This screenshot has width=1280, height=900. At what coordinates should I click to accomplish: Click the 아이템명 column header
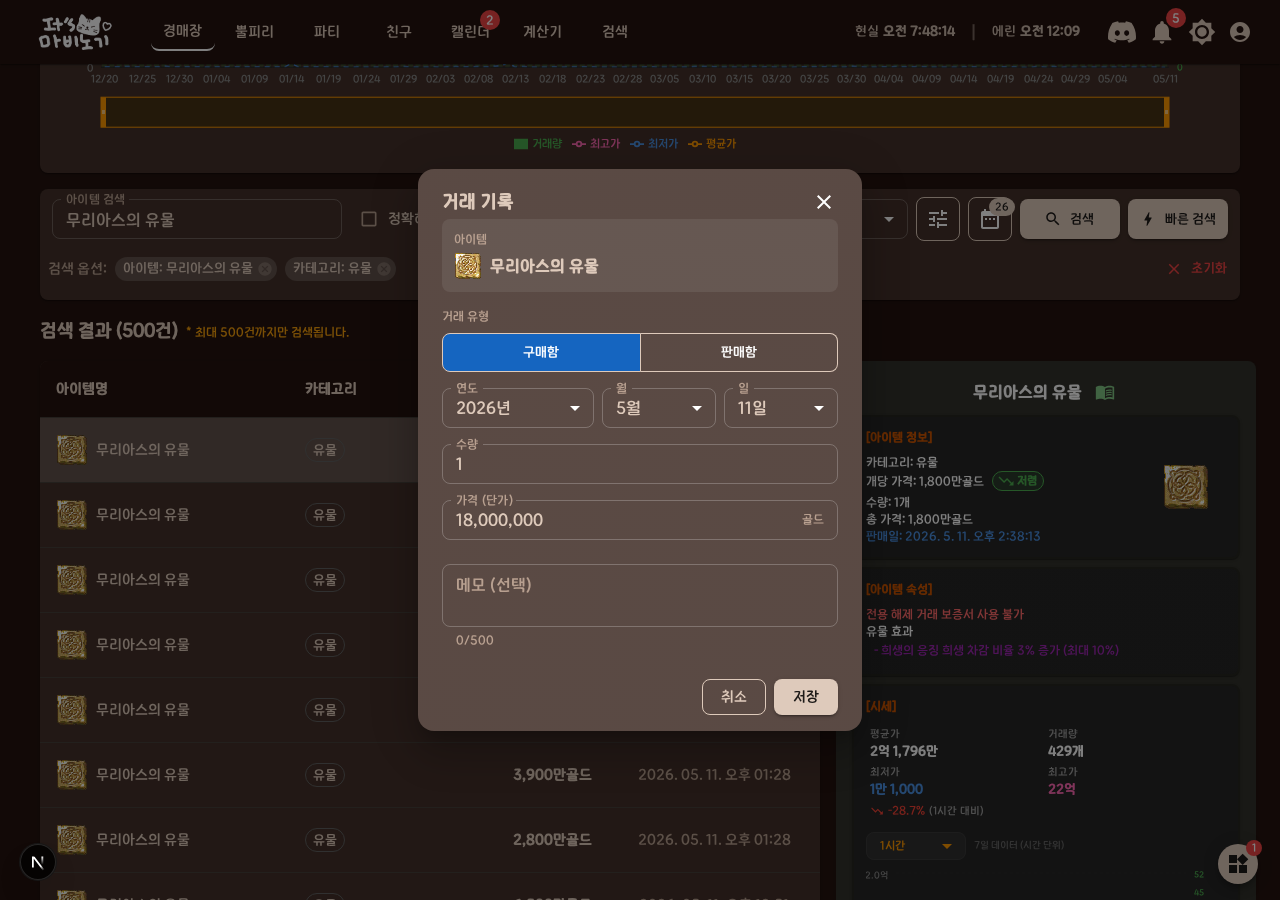click(x=82, y=389)
